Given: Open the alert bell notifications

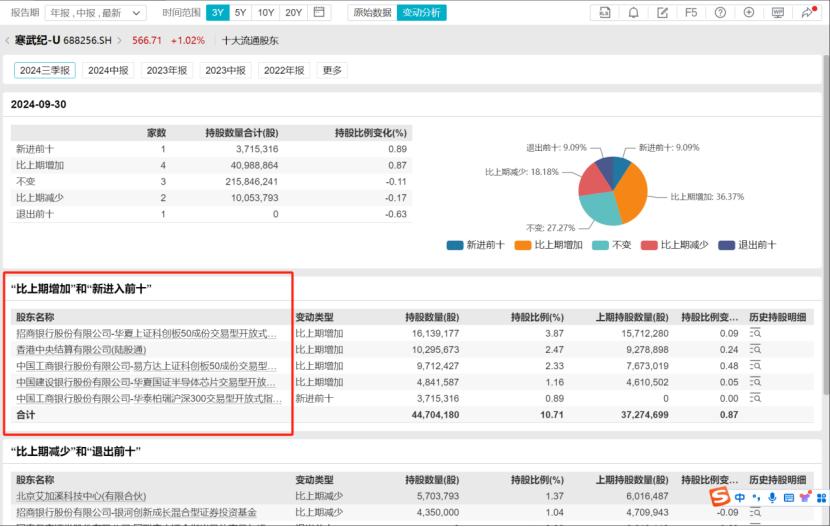Looking at the screenshot, I should coord(633,12).
